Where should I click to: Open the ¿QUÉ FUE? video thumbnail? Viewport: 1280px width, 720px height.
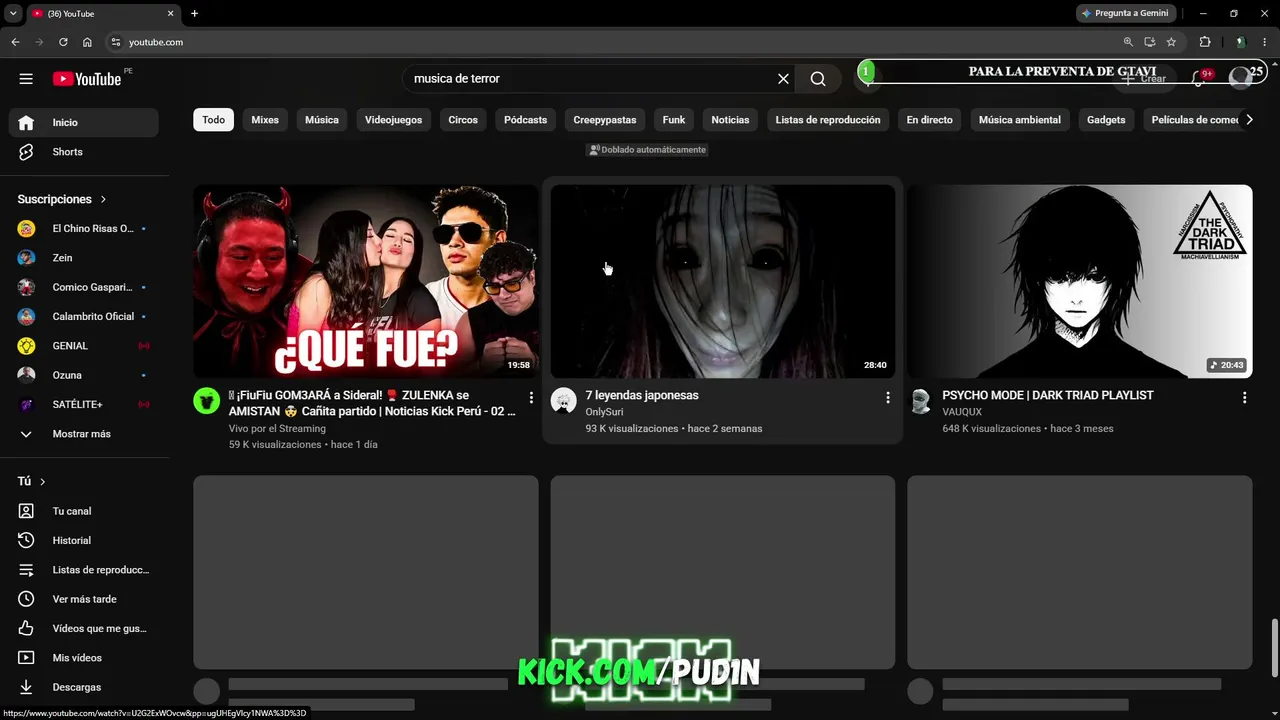366,281
